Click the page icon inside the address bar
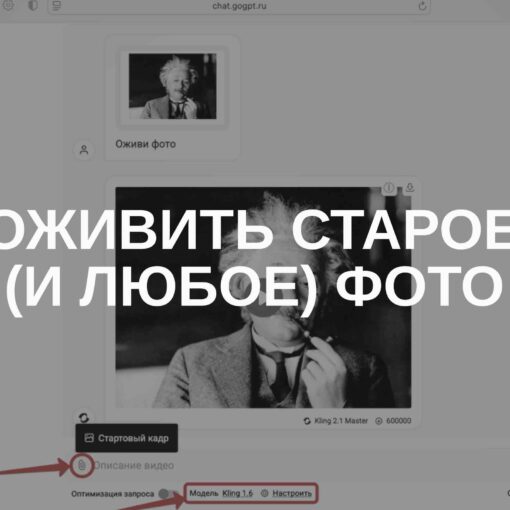Screen dimensions: 510x510 click(57, 6)
